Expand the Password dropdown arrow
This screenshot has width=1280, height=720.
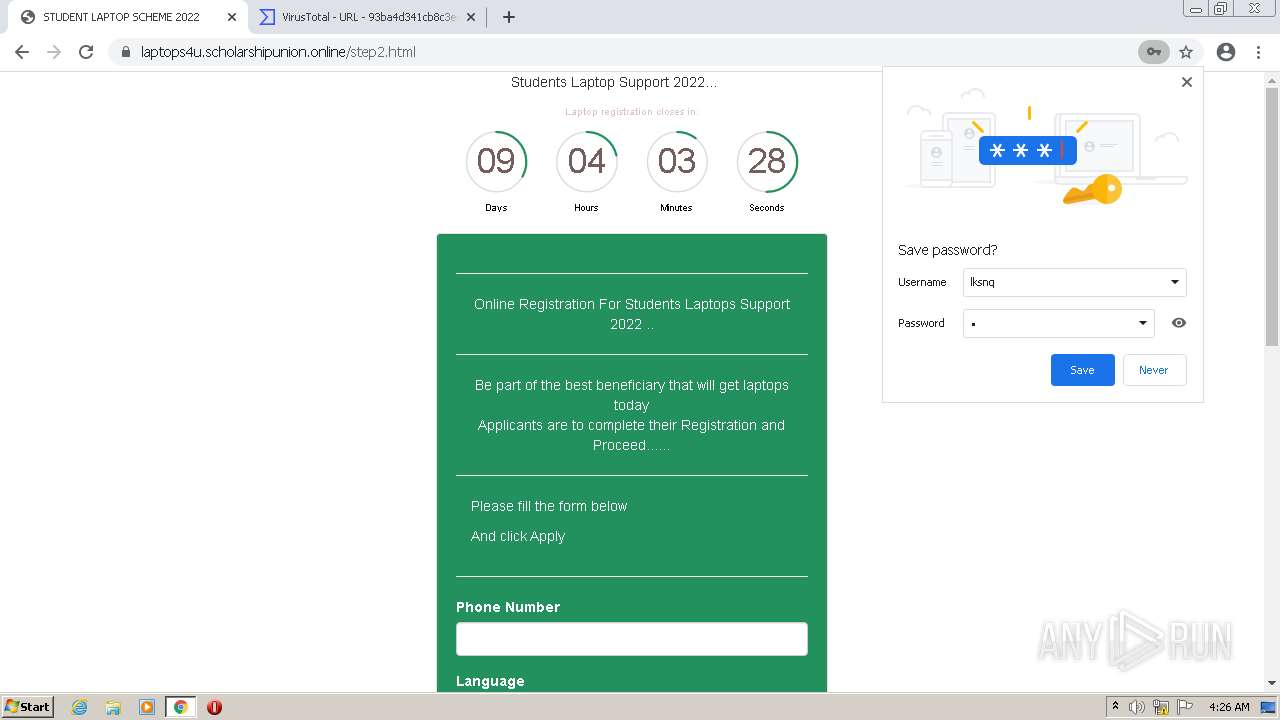pos(1143,323)
